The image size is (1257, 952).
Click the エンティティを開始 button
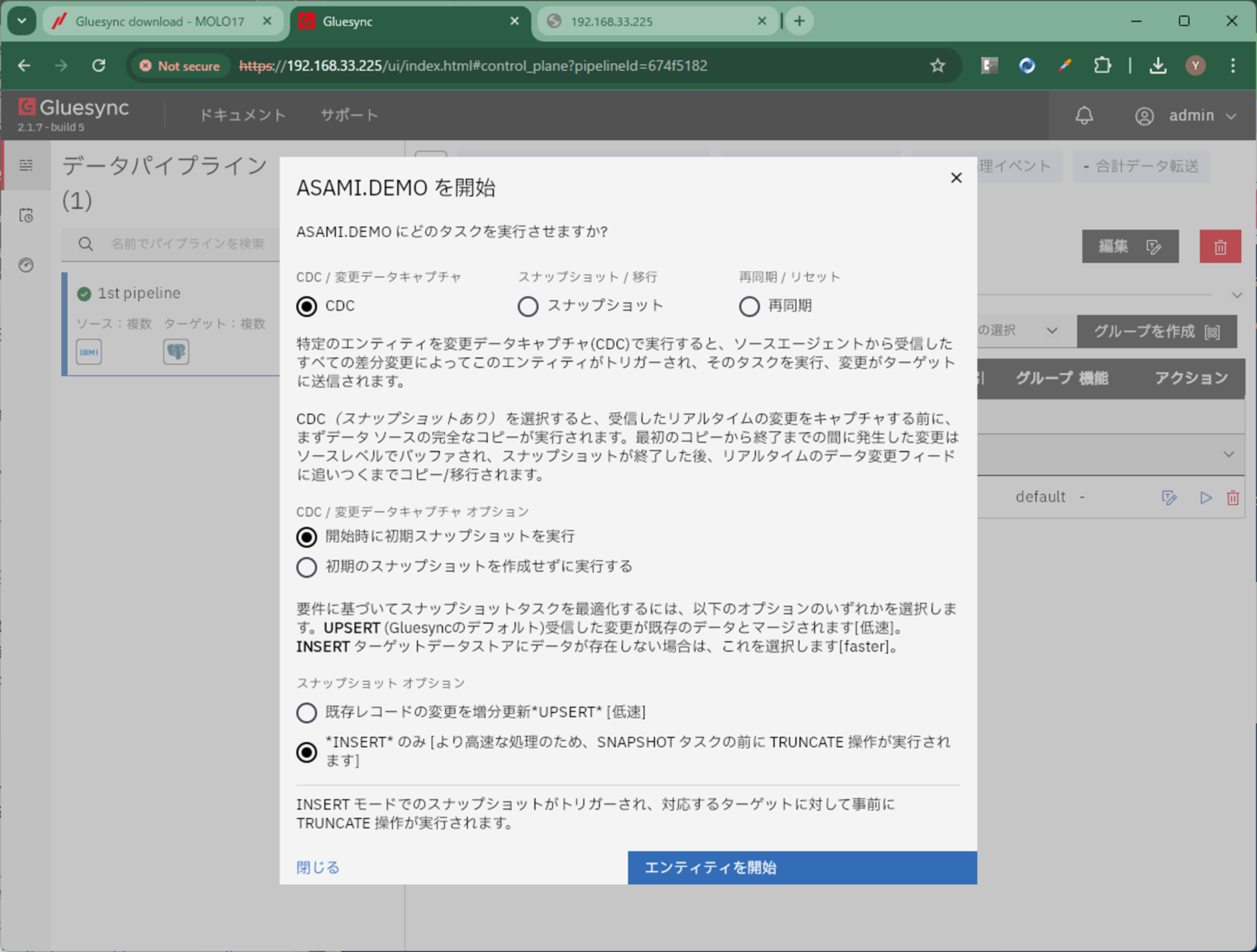tap(802, 868)
